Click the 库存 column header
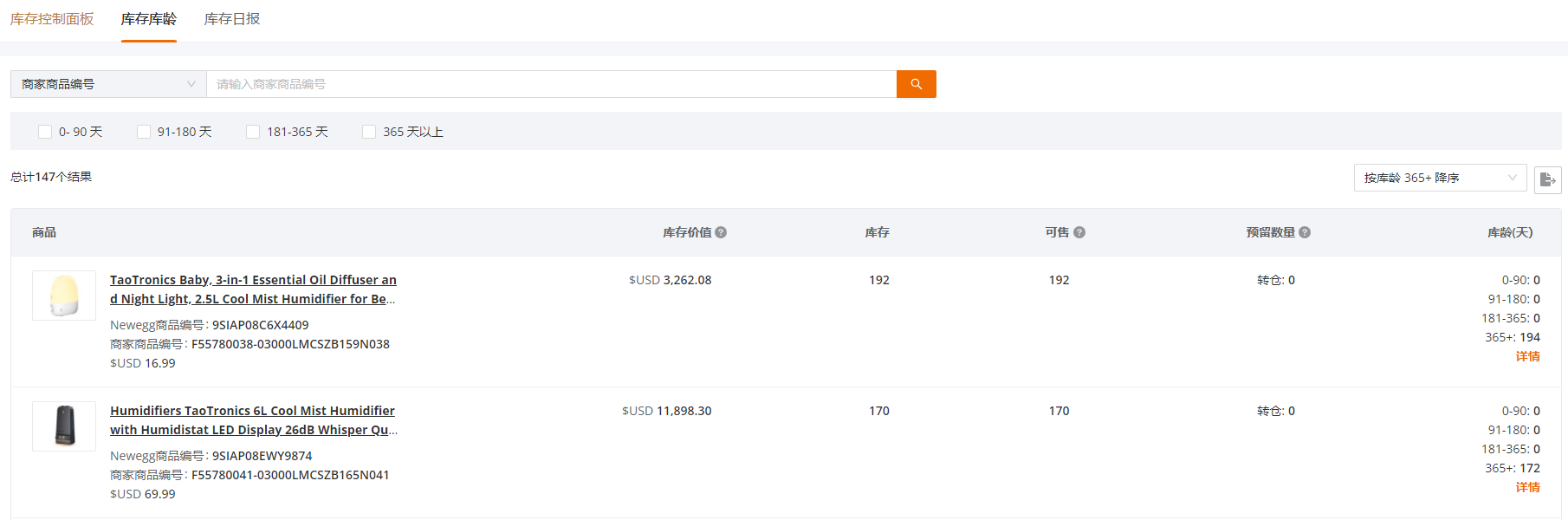This screenshot has height=520, width=1568. point(877,232)
